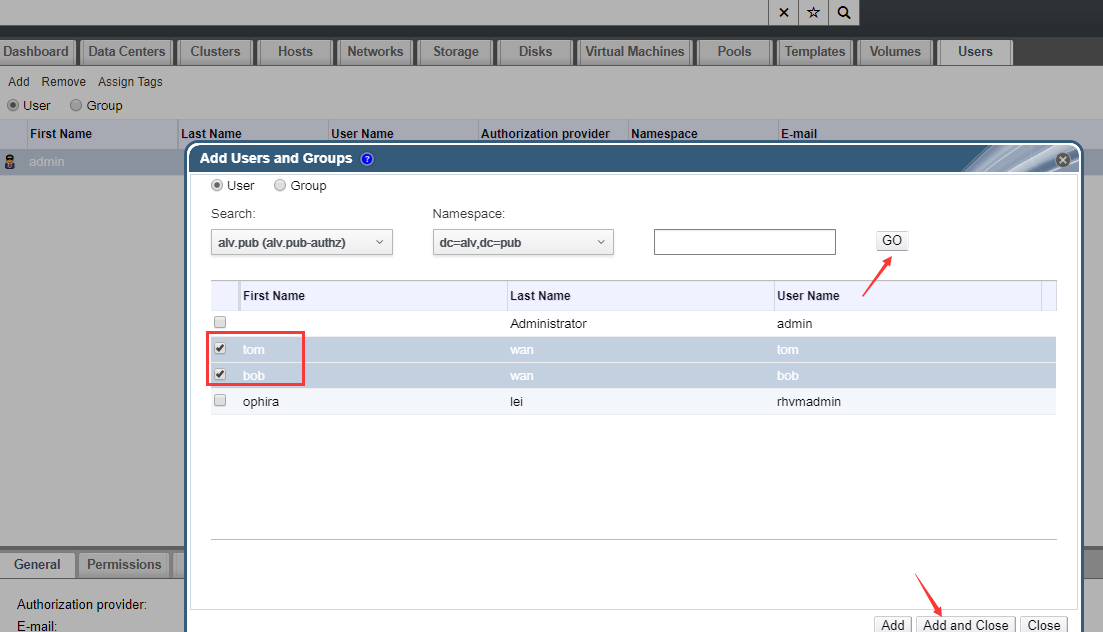Open the Virtual Machines tab
The width and height of the screenshot is (1103, 632).
pyautogui.click(x=635, y=52)
